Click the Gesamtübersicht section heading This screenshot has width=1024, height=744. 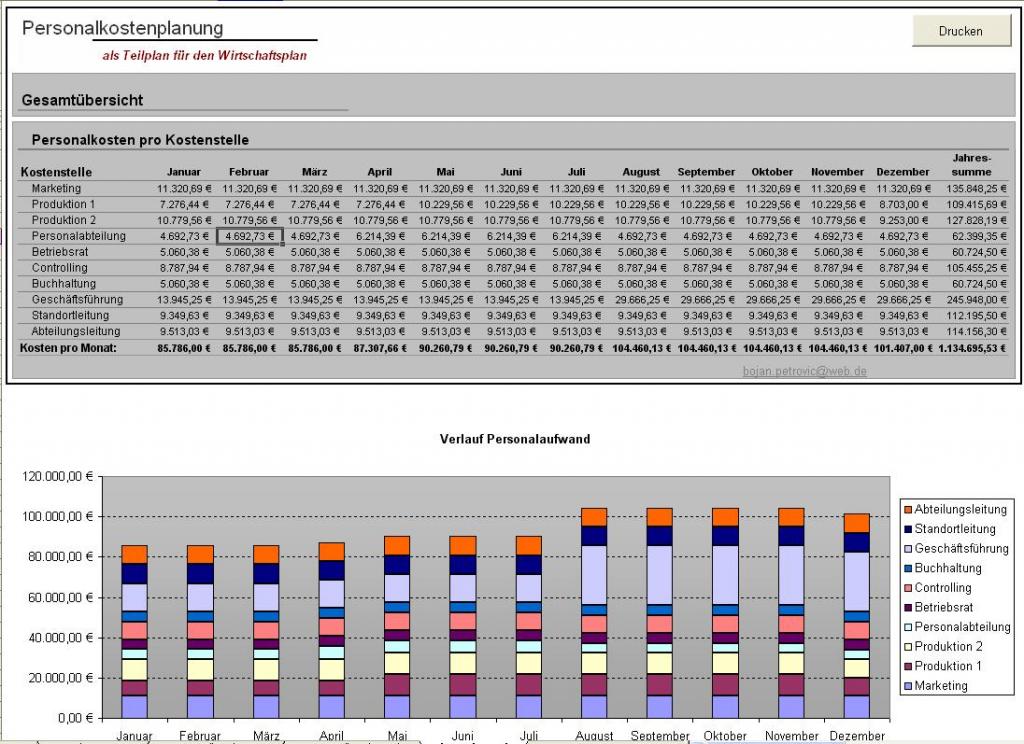[83, 100]
